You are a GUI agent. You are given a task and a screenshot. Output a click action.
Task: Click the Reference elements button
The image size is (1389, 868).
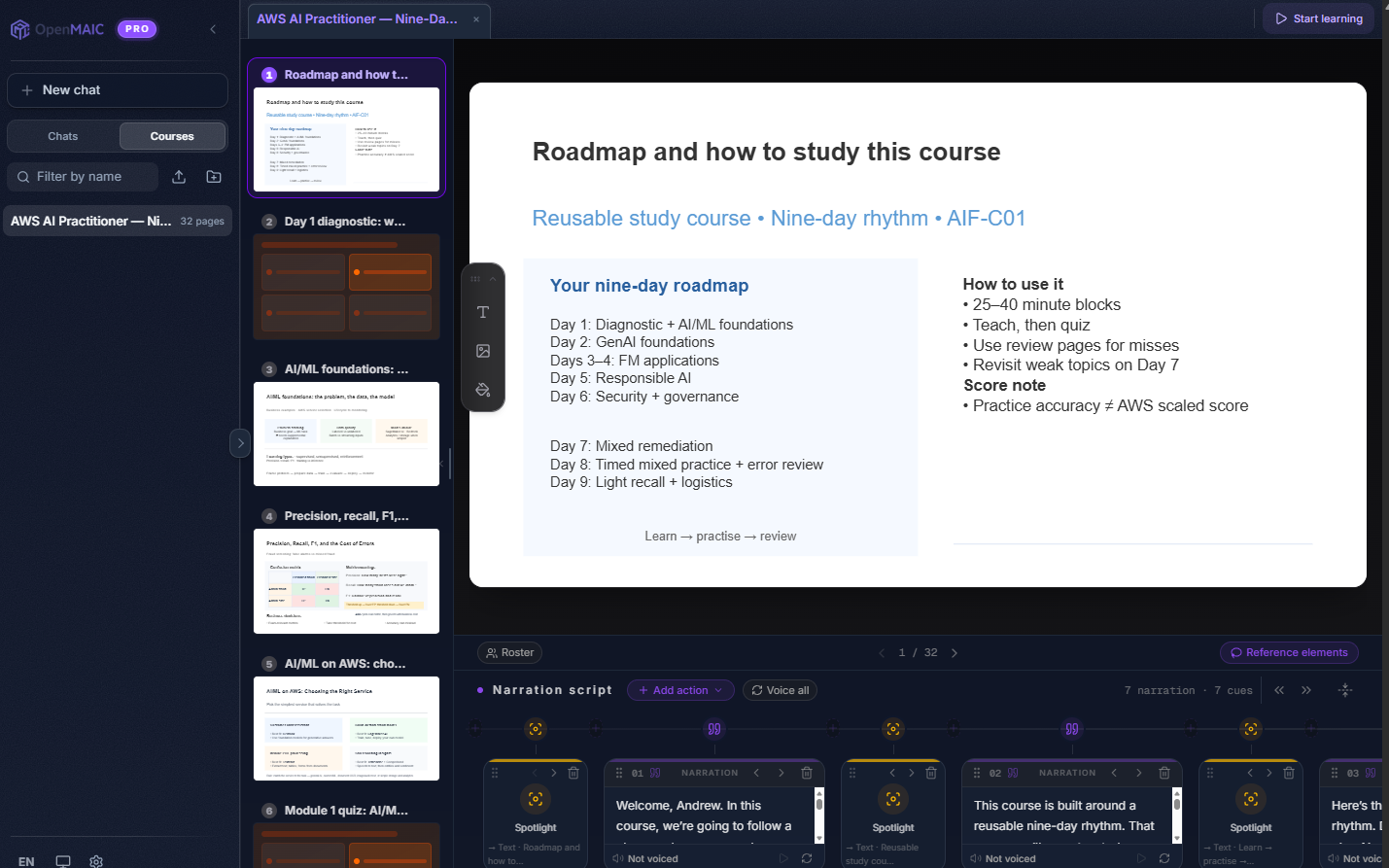(1289, 653)
